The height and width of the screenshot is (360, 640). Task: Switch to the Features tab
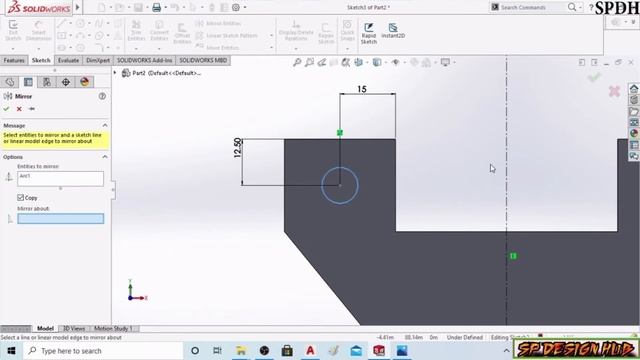click(14, 60)
